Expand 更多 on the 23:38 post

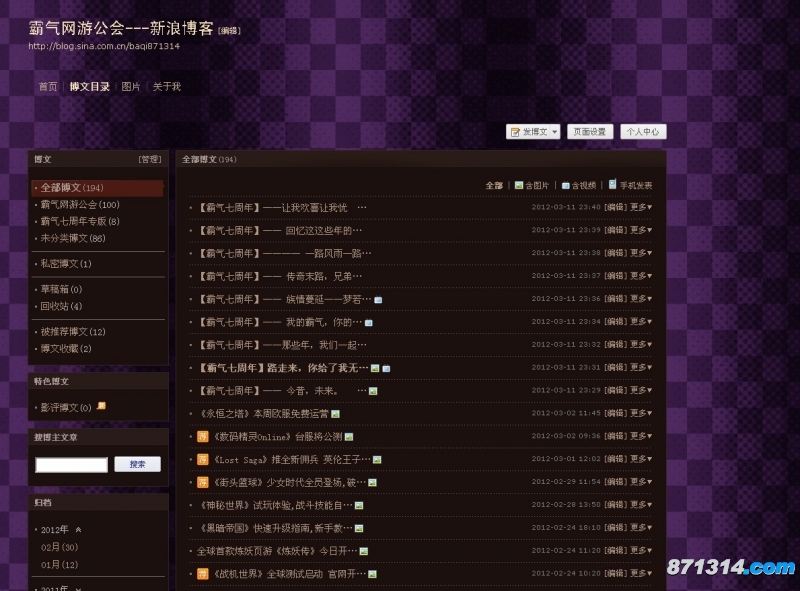tap(641, 253)
